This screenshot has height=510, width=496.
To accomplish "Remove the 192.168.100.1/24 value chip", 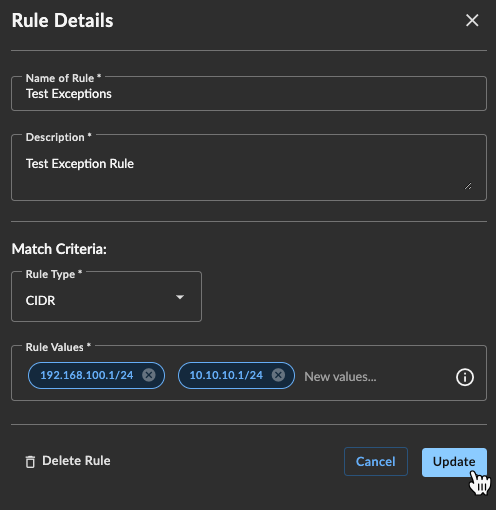I will (149, 375).
